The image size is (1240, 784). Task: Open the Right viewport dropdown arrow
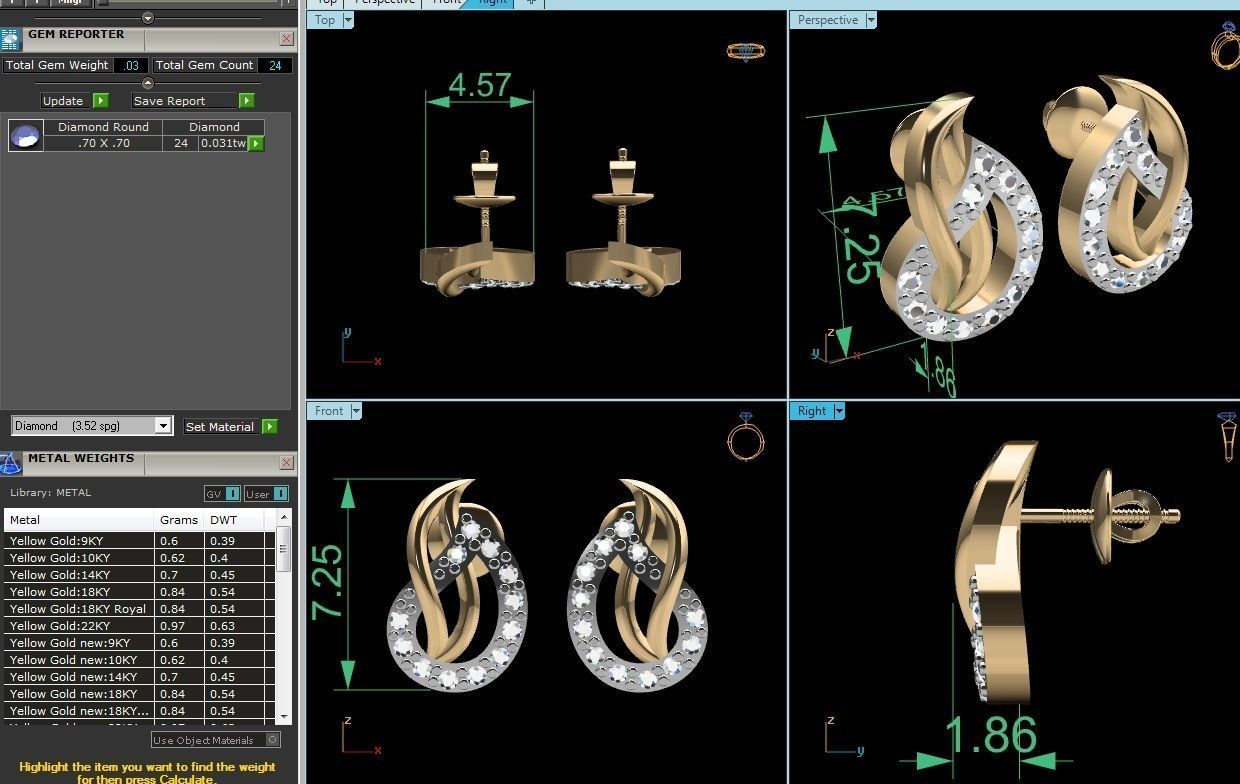pos(839,411)
